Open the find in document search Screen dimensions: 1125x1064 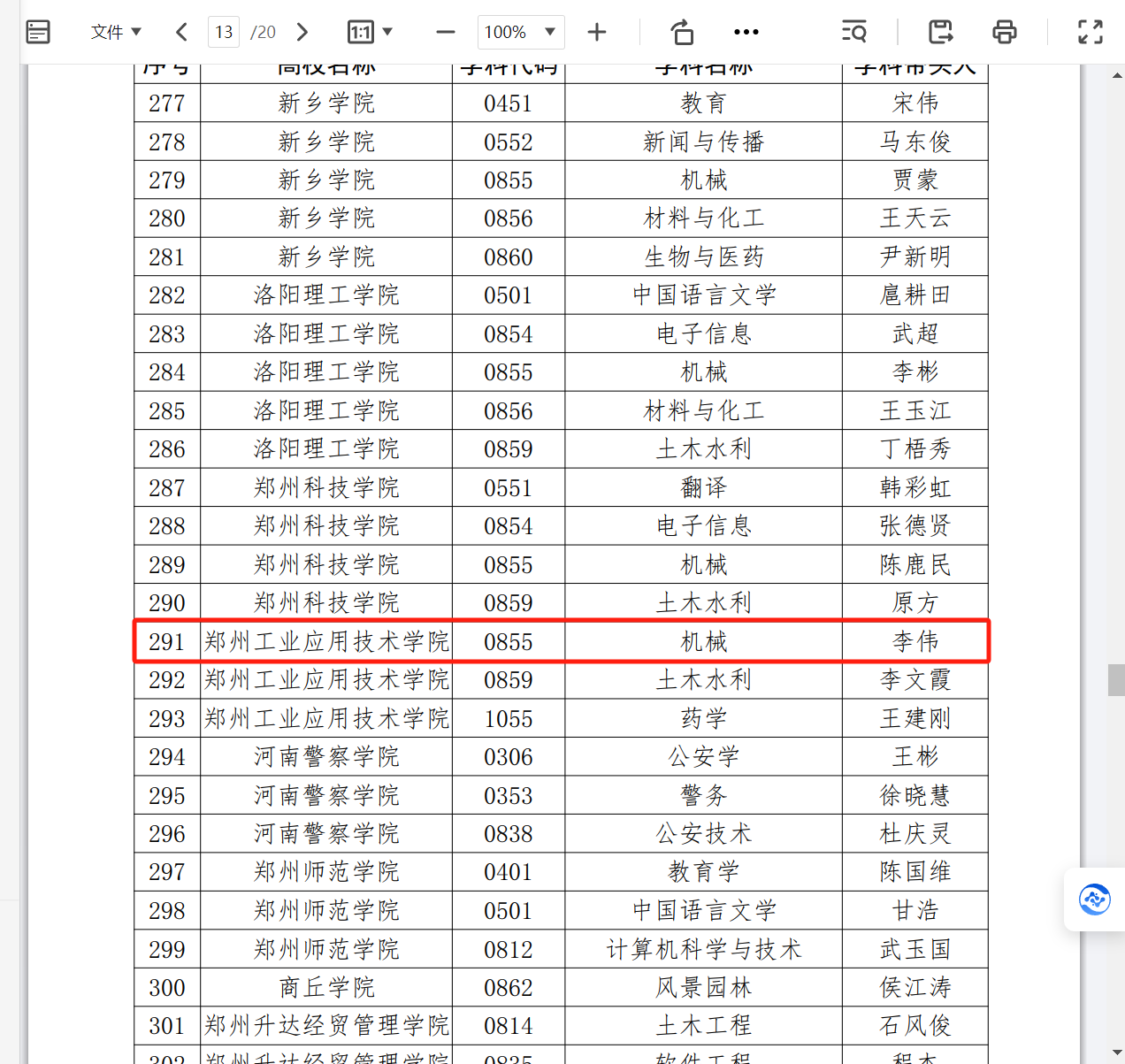pos(853,33)
